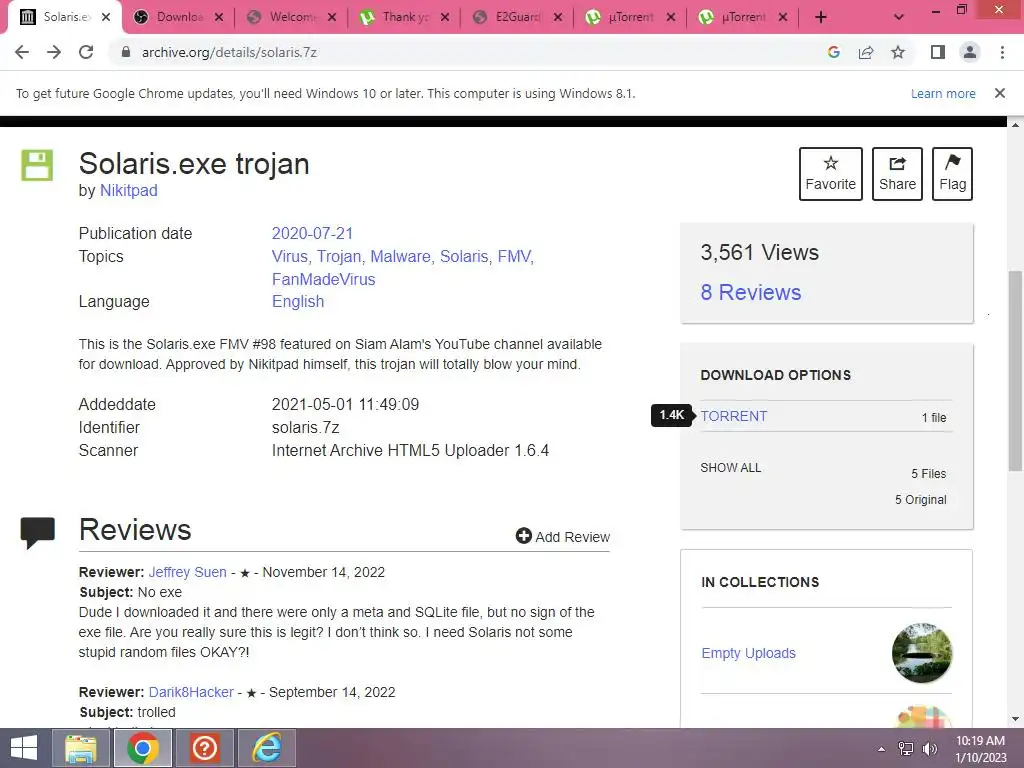Click the English language link

pos(298,301)
